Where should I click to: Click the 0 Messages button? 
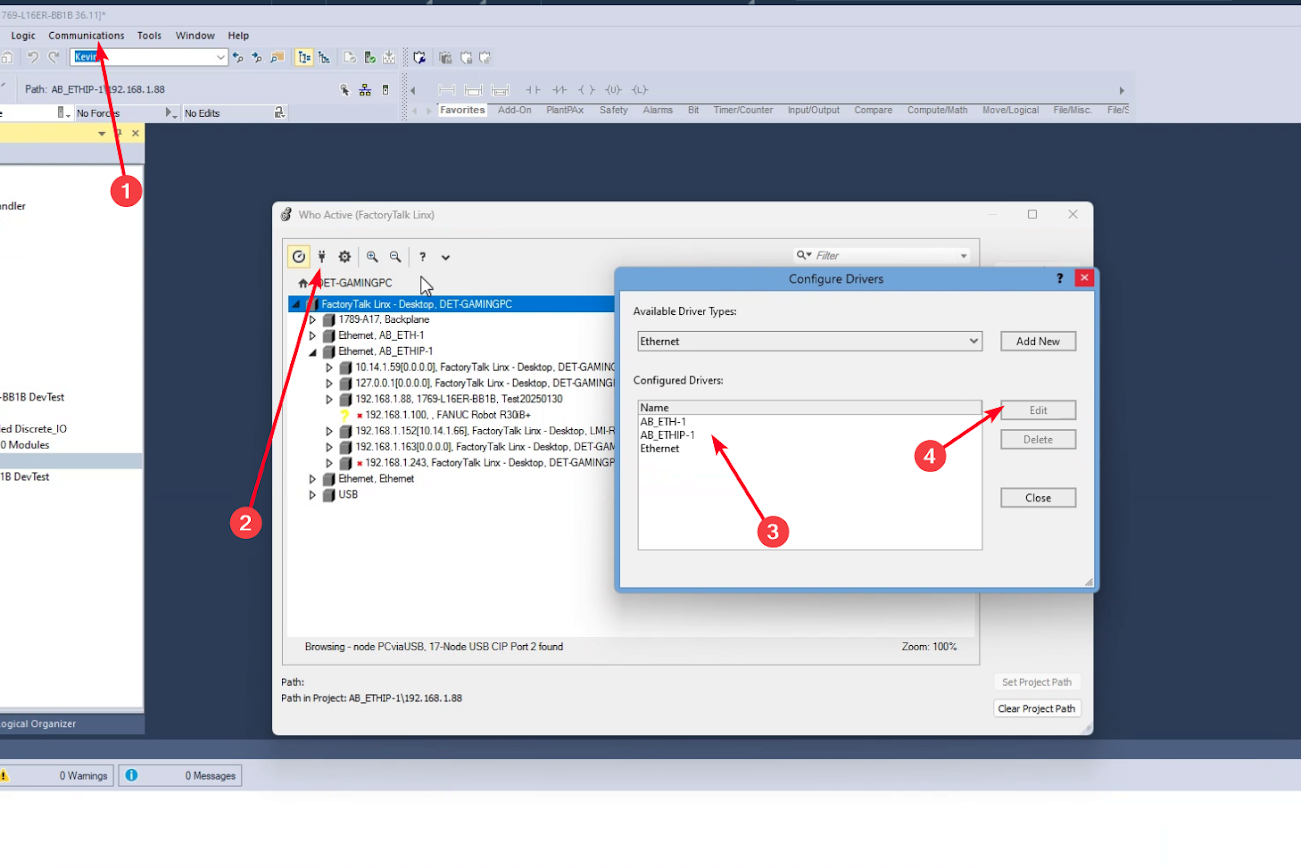(x=180, y=775)
